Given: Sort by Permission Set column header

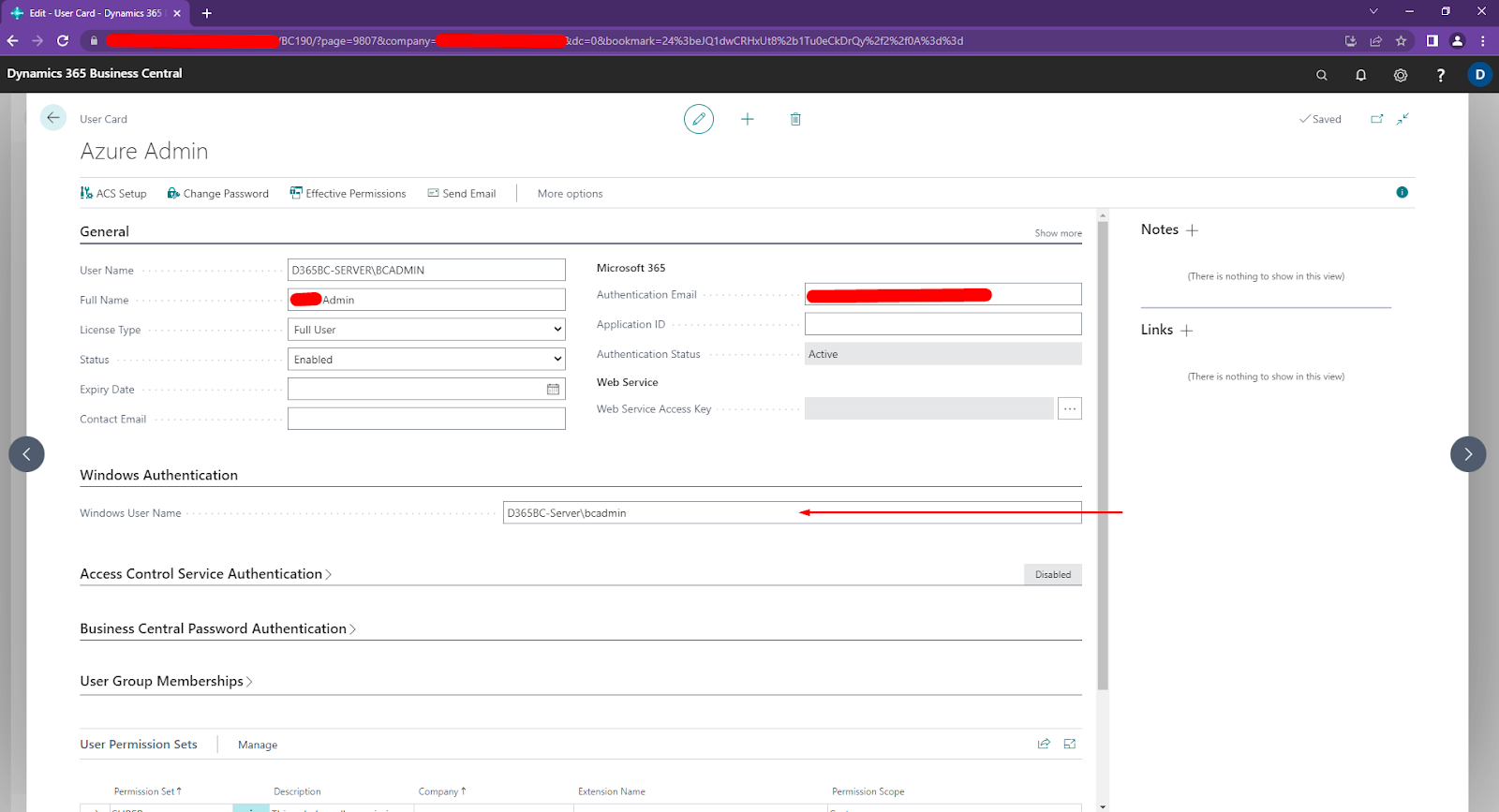Looking at the screenshot, I should click(148, 791).
